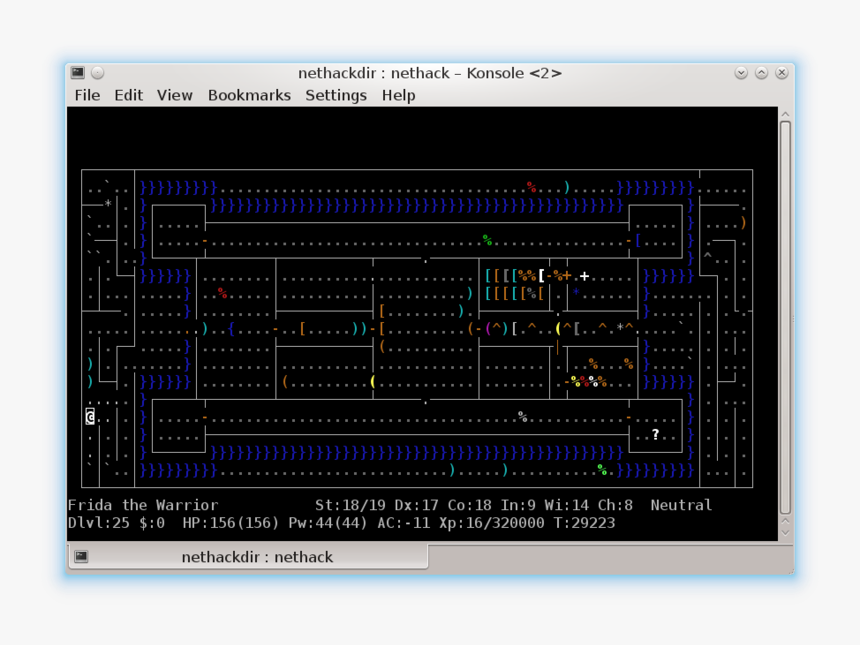Viewport: 860px width, 645px height.
Task: Click the red % item near top right
Action: (x=531, y=187)
